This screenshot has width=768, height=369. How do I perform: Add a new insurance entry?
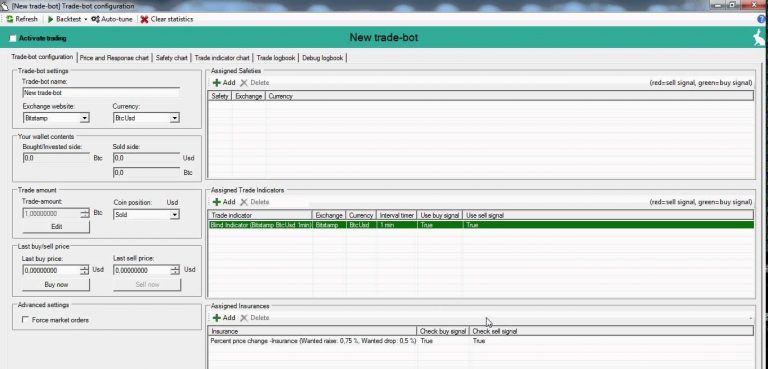[224, 318]
